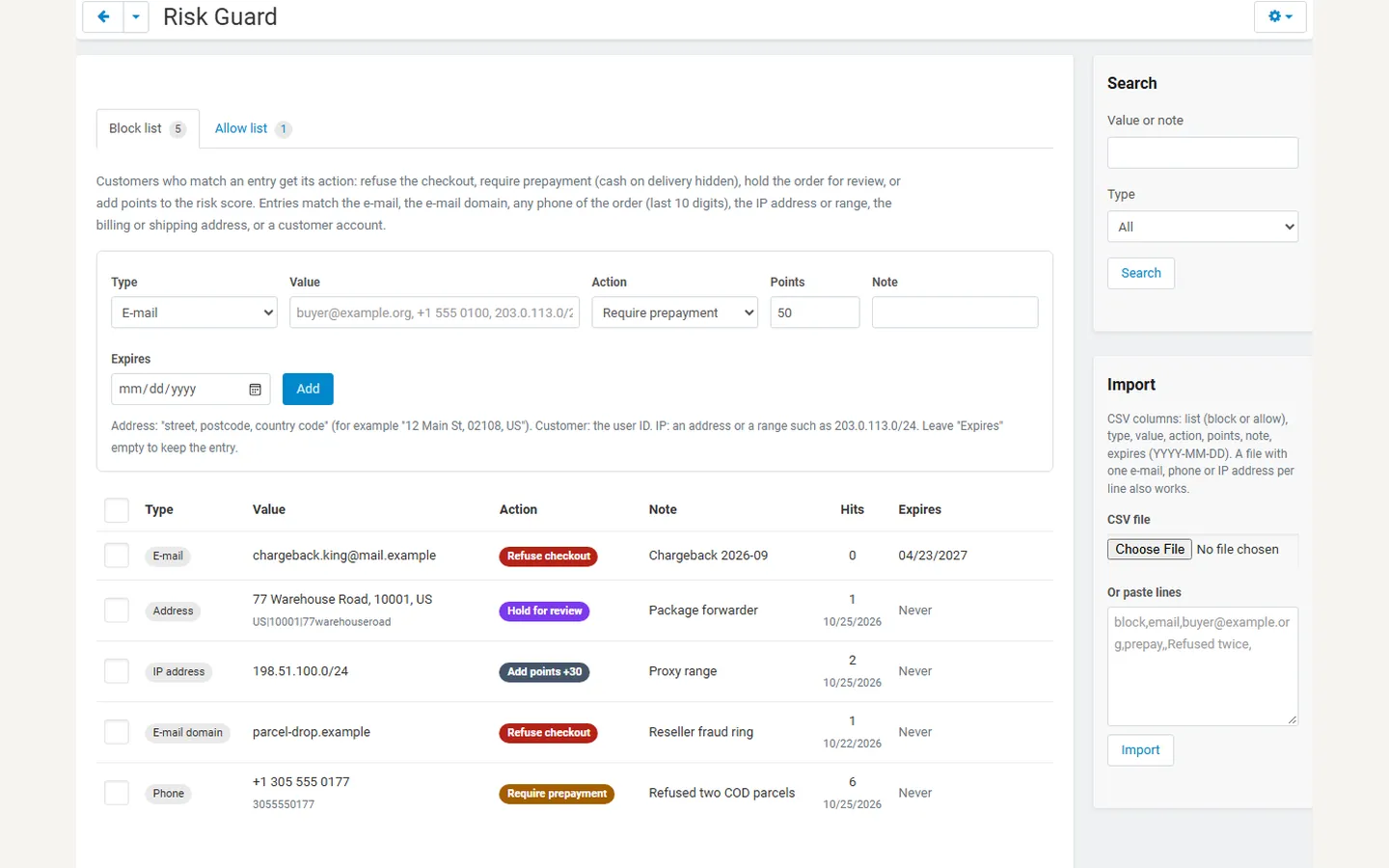1389x868 pixels.
Task: Click the Reseller fraud ring note
Action: click(701, 732)
